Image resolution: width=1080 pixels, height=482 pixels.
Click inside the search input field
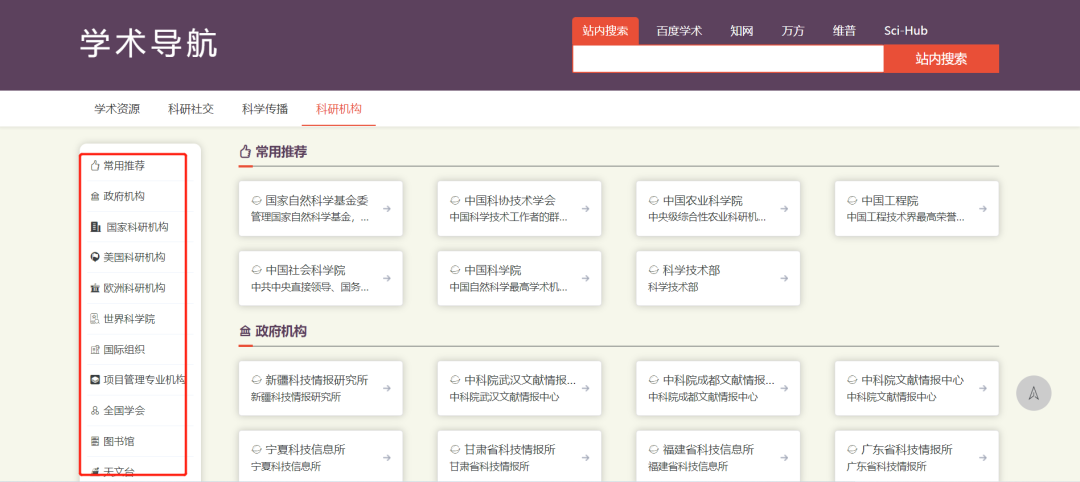(x=728, y=59)
